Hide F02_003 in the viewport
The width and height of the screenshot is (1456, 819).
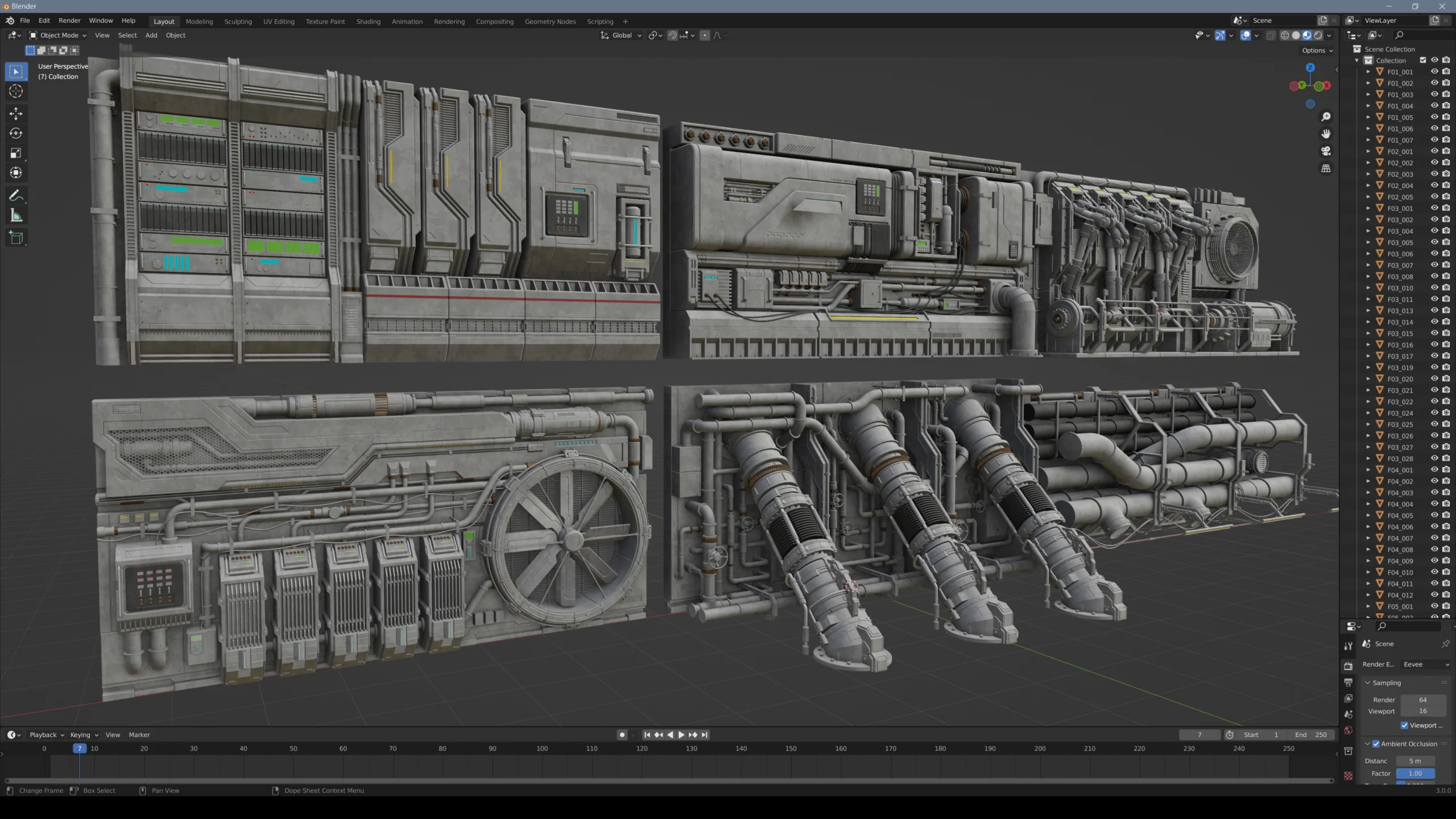[1434, 174]
